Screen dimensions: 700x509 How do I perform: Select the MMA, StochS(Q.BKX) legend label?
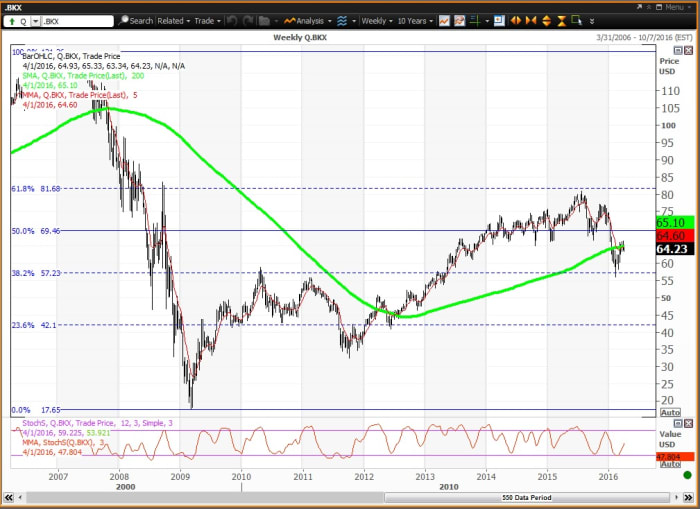coord(63,442)
